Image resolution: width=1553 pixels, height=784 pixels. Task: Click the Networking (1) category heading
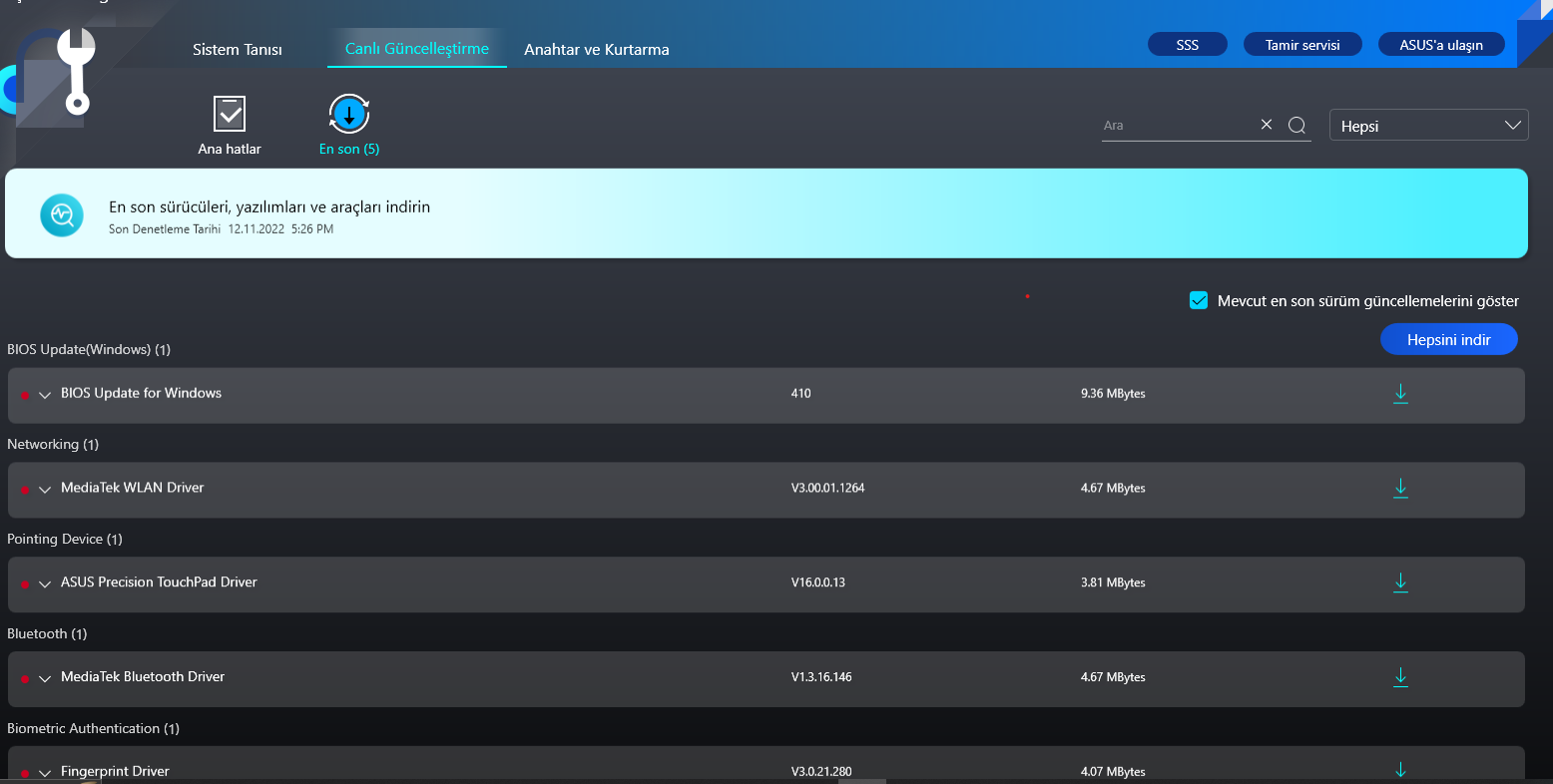(x=53, y=444)
